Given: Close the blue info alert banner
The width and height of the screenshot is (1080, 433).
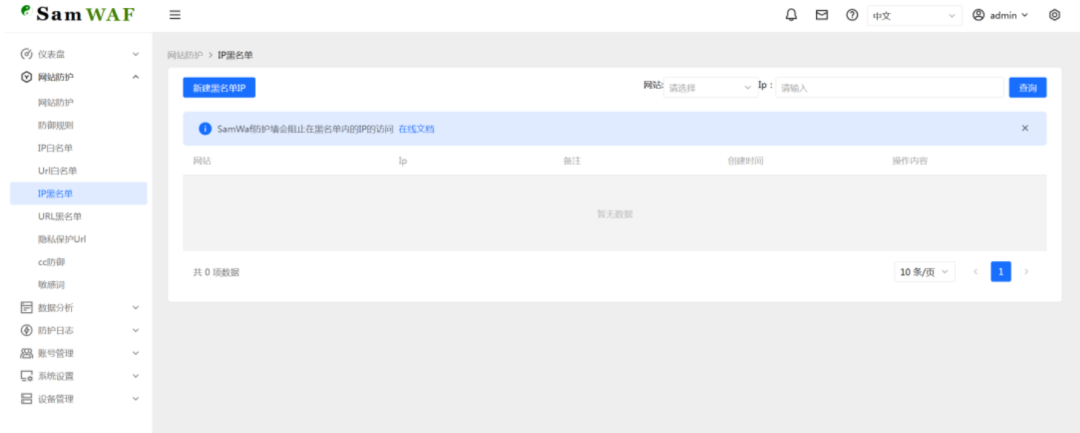Looking at the screenshot, I should point(1024,128).
